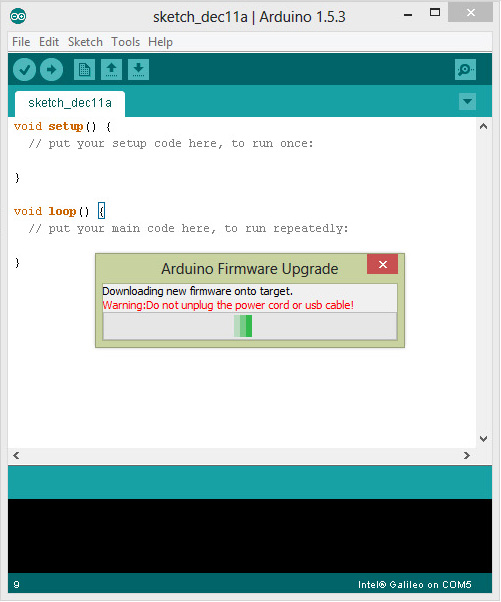
Task: Open the Sketch menu
Action: [x=85, y=42]
